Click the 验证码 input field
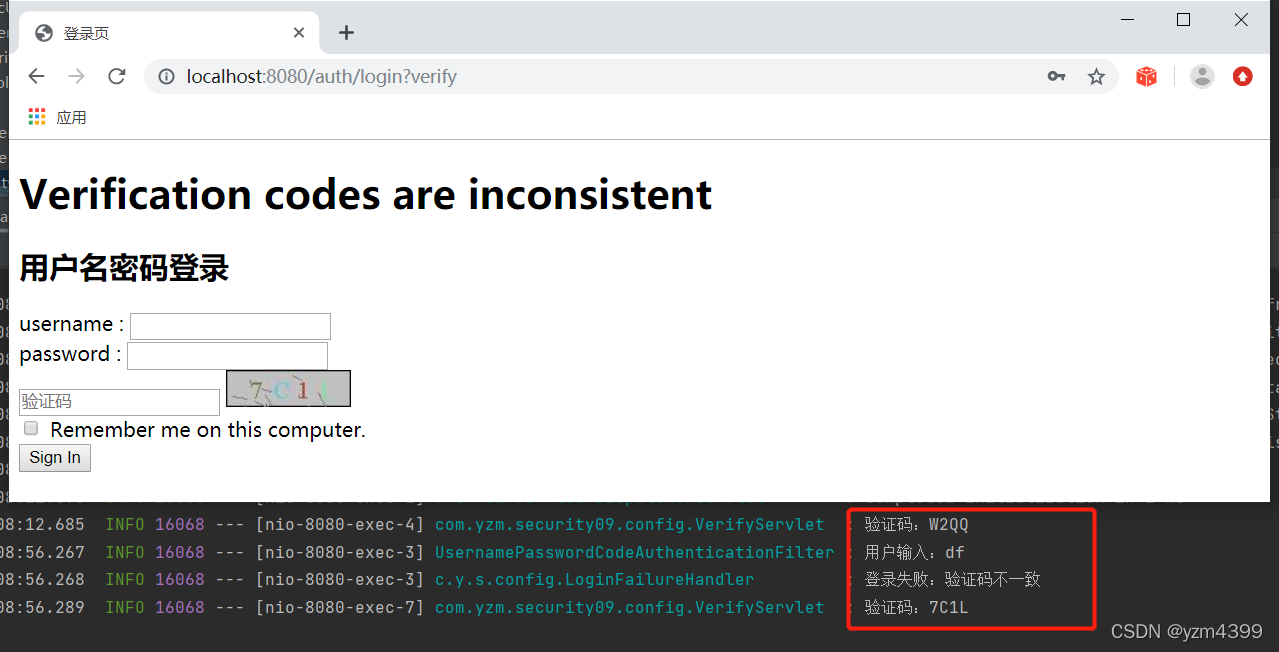The height and width of the screenshot is (652, 1279). pyautogui.click(x=119, y=402)
